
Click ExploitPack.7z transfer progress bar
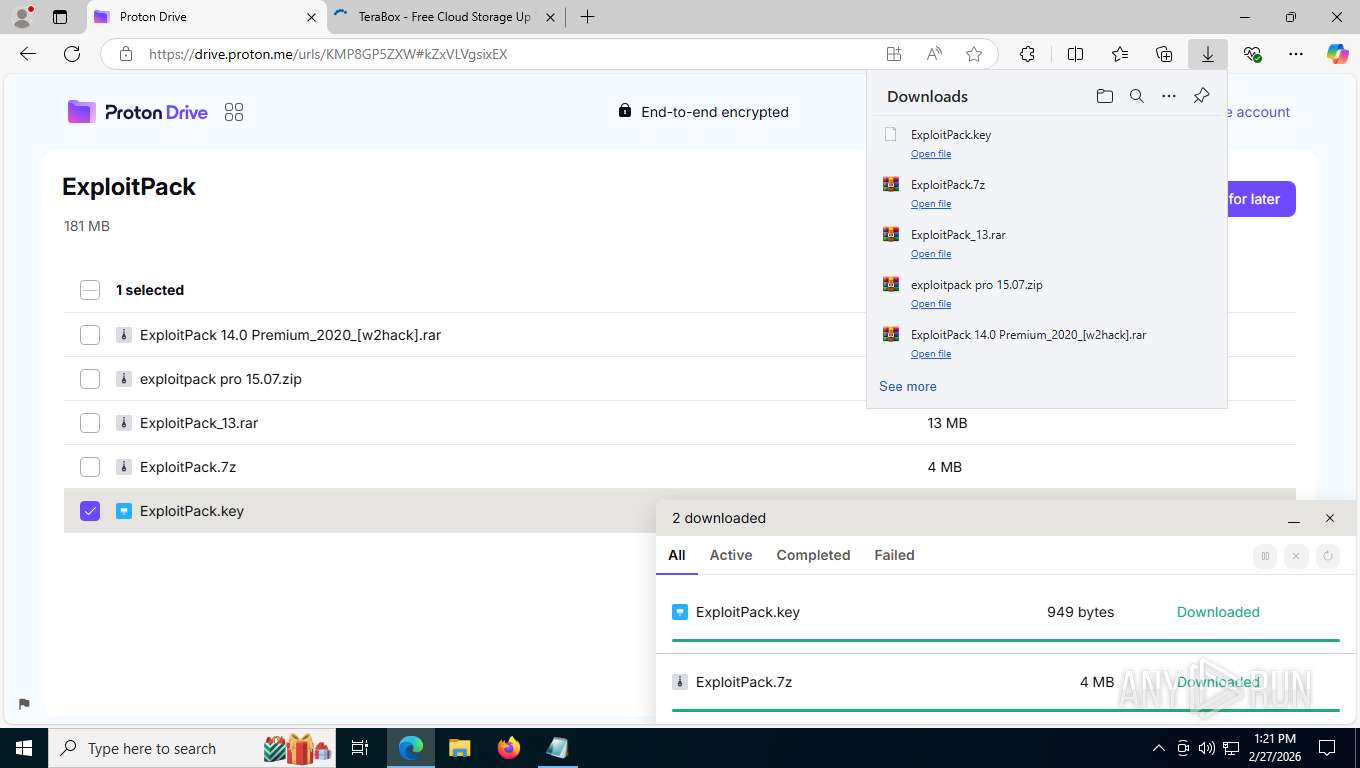point(1006,710)
